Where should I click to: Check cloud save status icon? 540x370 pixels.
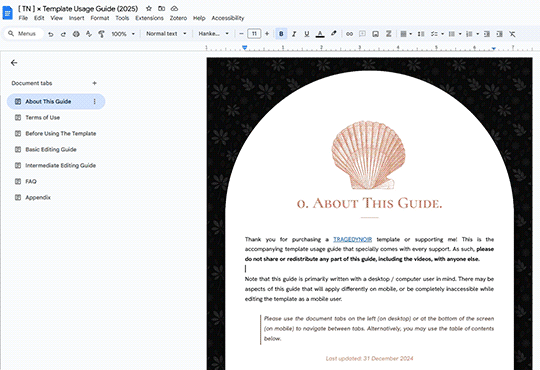click(174, 8)
